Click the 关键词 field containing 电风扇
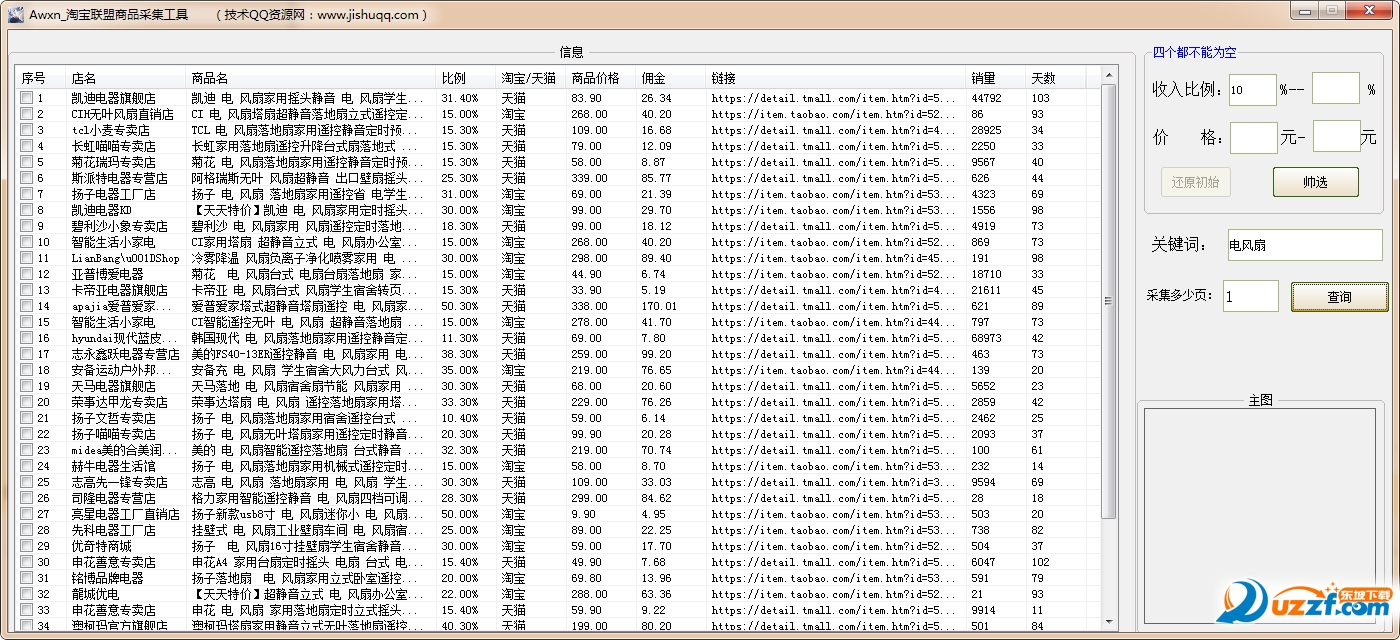Image resolution: width=1400 pixels, height=640 pixels. tap(1304, 245)
